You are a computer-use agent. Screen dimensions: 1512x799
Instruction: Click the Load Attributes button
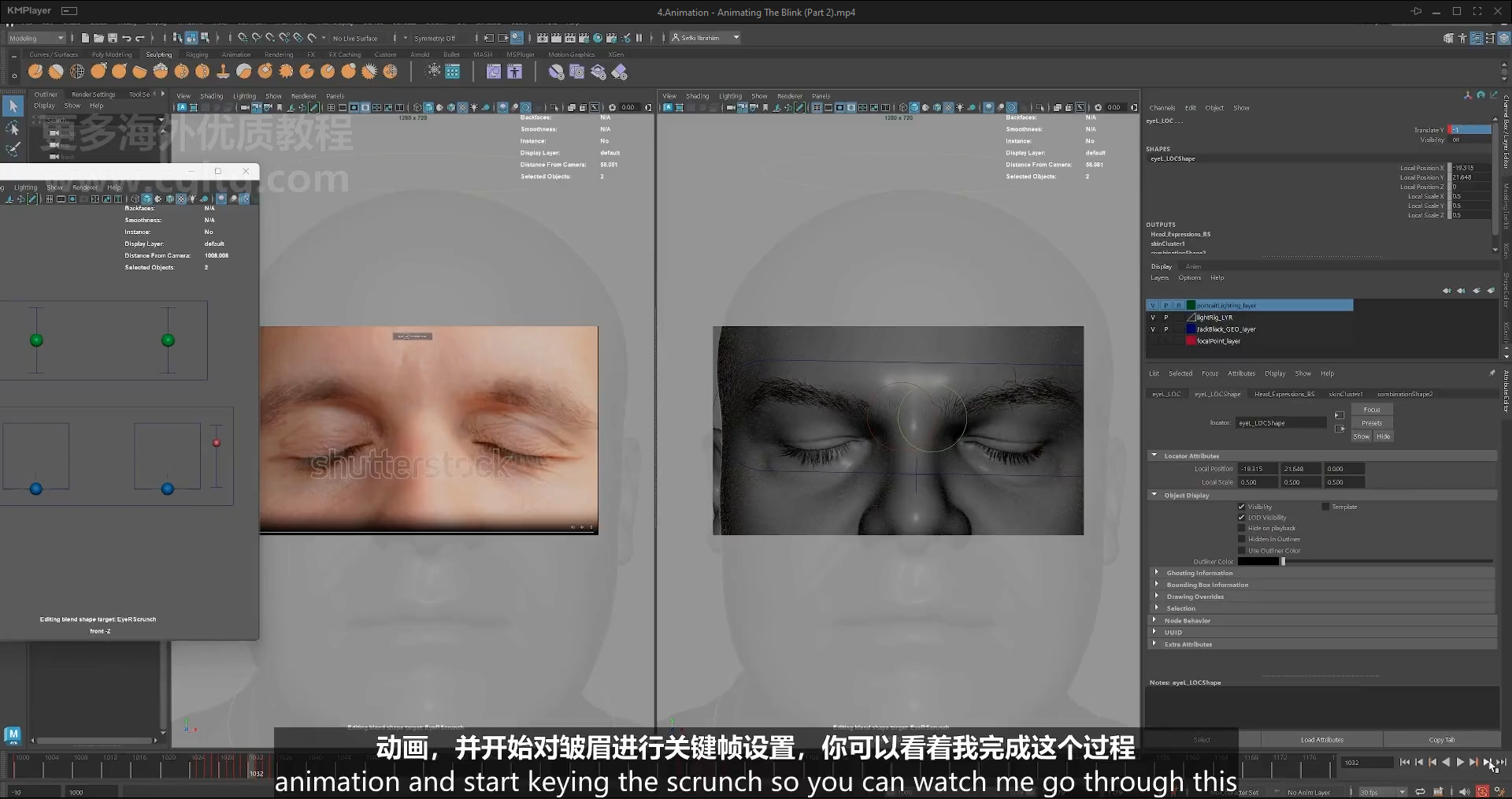1322,740
